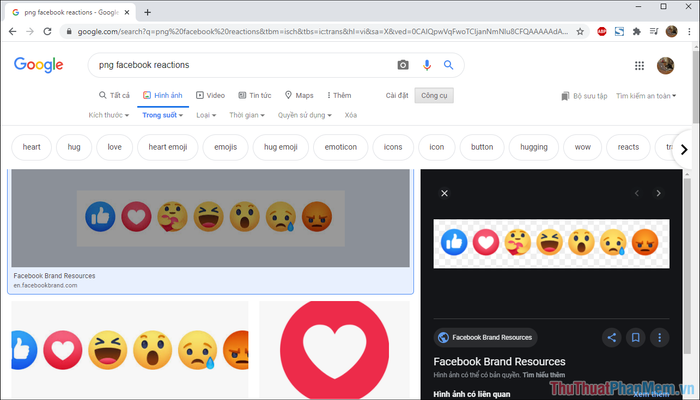Viewport: 700px width, 400px height.
Task: Bookmark this page with the star icon
Action: click(x=580, y=31)
